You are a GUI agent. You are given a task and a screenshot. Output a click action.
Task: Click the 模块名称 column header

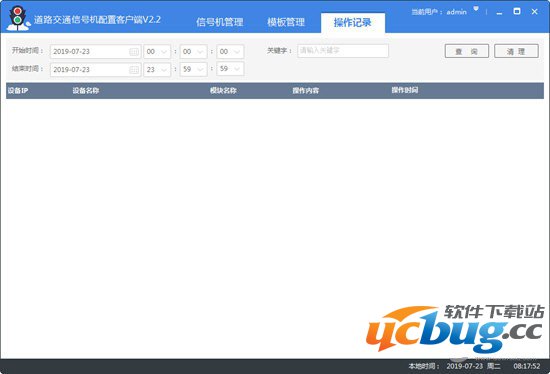pos(223,91)
